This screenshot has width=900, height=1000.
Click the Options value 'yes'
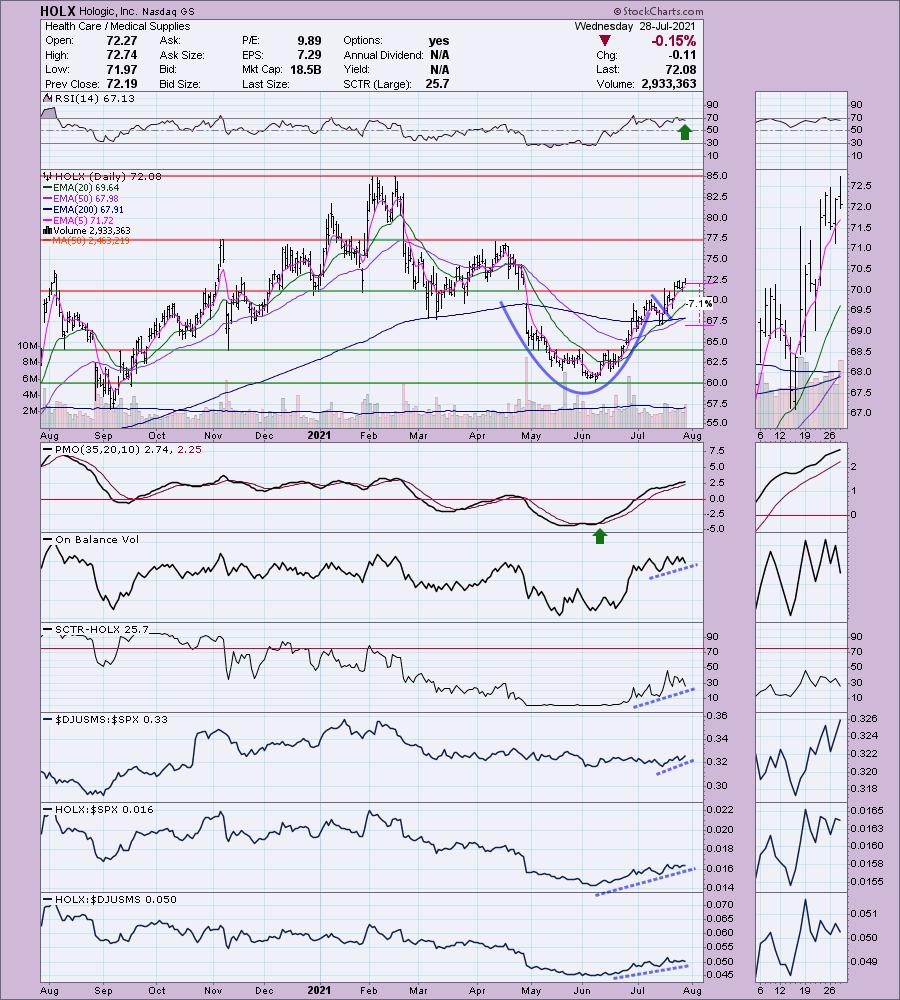pos(439,40)
